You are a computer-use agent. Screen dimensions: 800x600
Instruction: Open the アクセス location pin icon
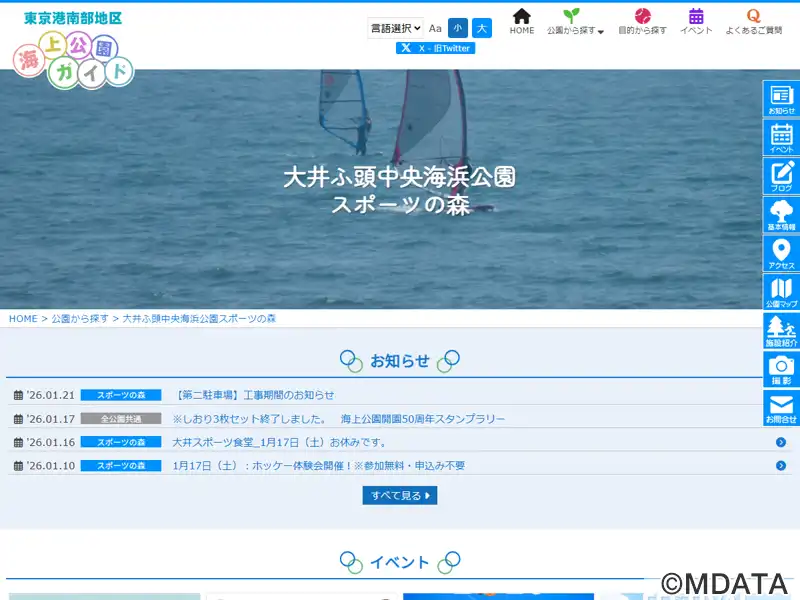tap(781, 254)
